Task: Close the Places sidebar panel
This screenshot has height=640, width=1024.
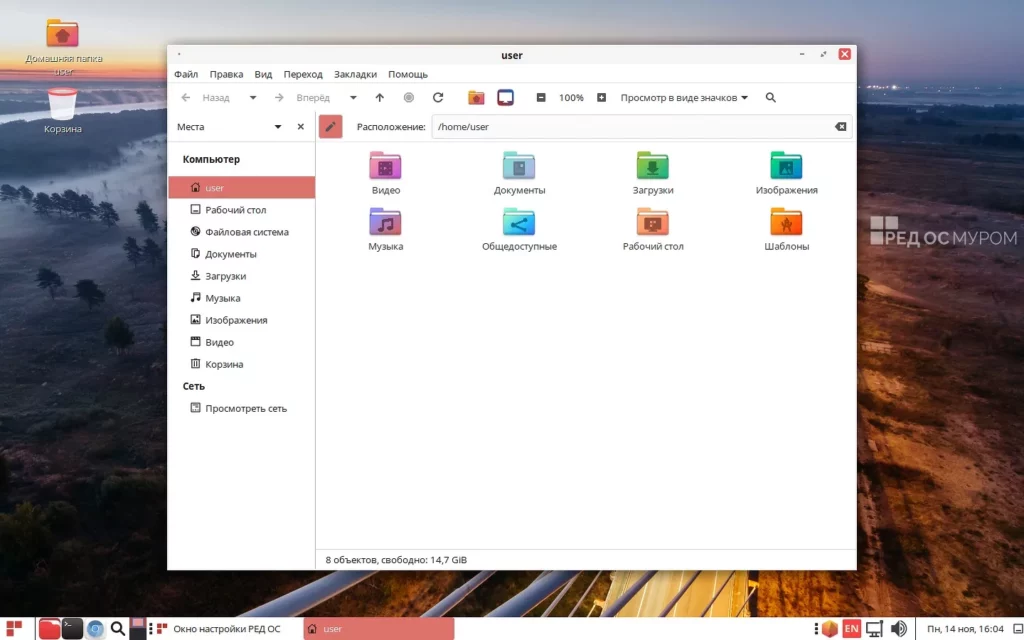Action: coord(300,127)
